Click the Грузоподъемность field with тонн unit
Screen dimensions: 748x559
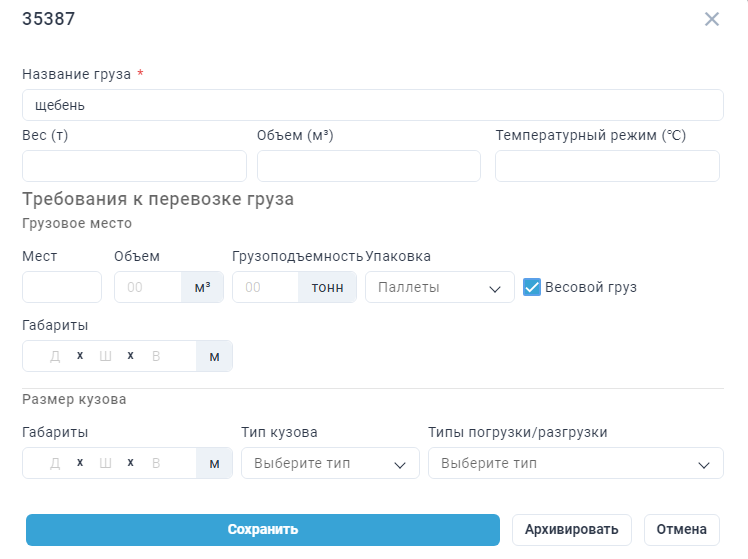(266, 287)
